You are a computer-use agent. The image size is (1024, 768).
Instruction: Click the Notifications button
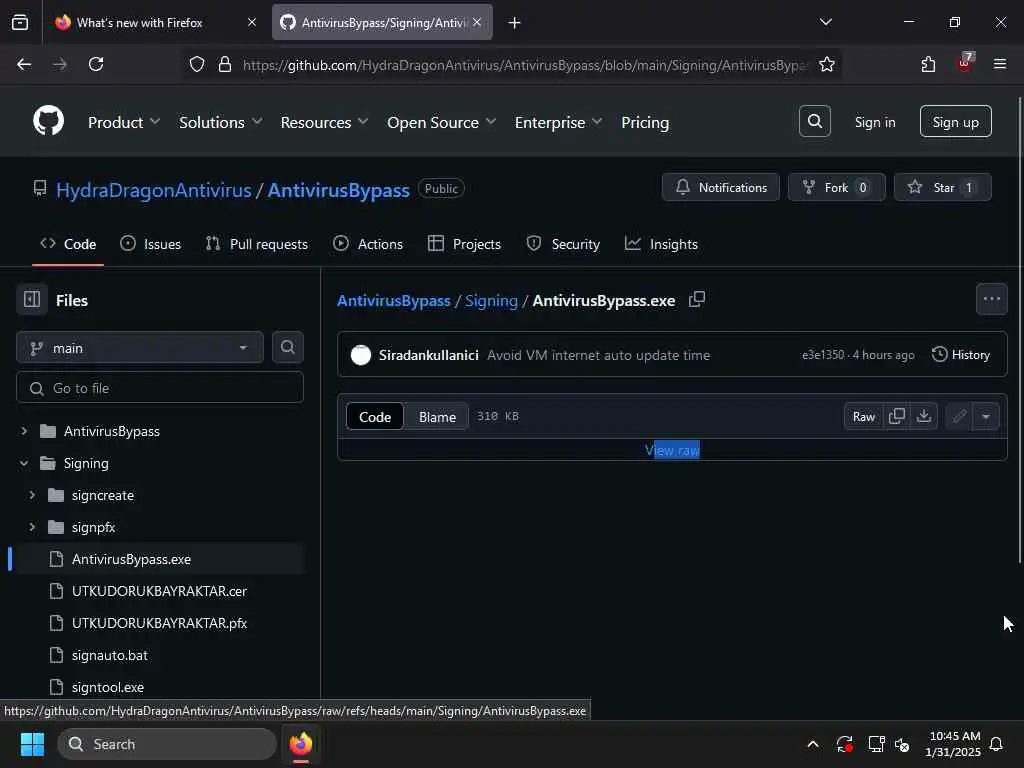720,187
